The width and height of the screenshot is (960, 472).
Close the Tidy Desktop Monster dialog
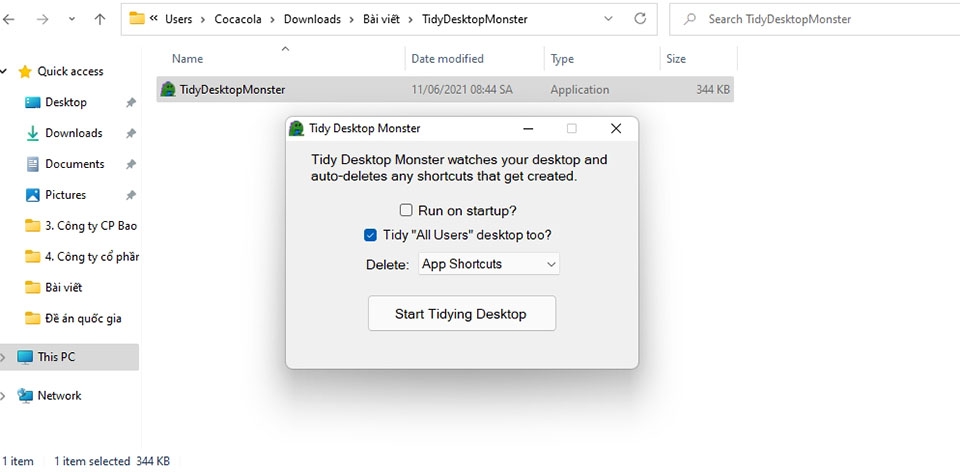tap(616, 129)
